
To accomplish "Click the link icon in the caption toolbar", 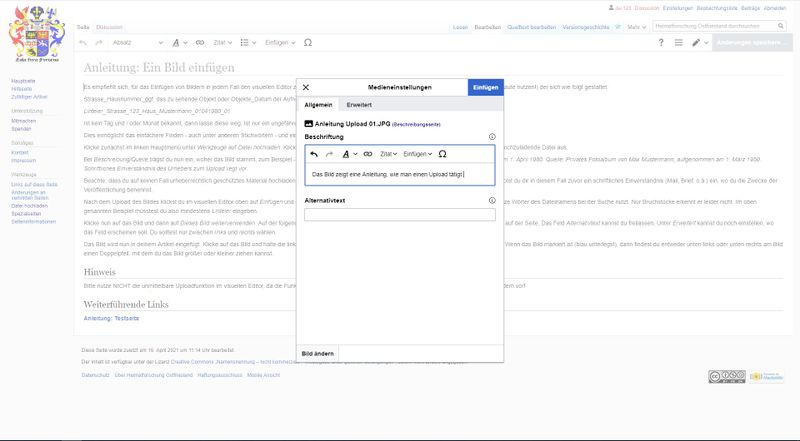I will (x=368, y=154).
